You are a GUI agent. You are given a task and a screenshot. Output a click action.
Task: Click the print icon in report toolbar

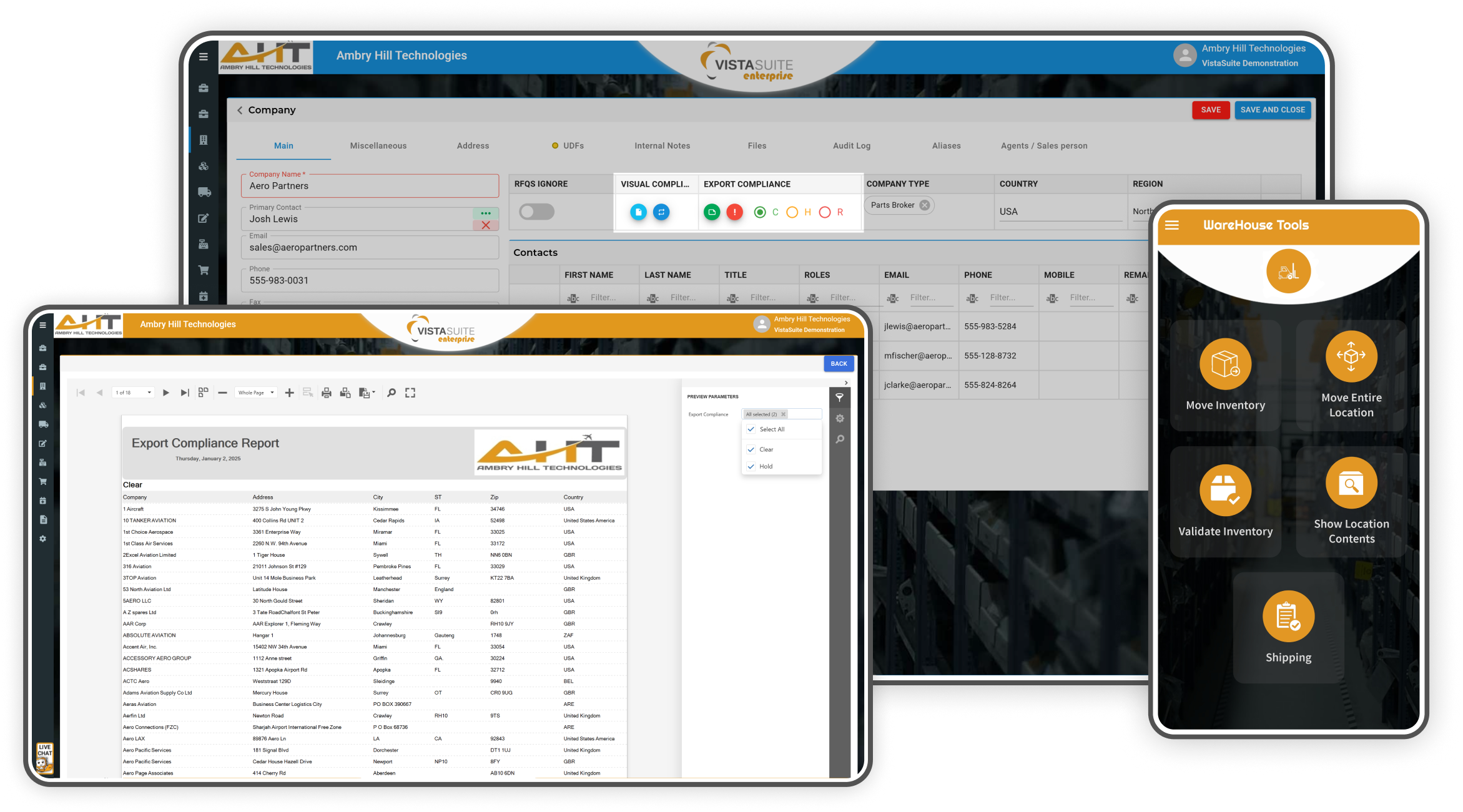click(x=327, y=393)
